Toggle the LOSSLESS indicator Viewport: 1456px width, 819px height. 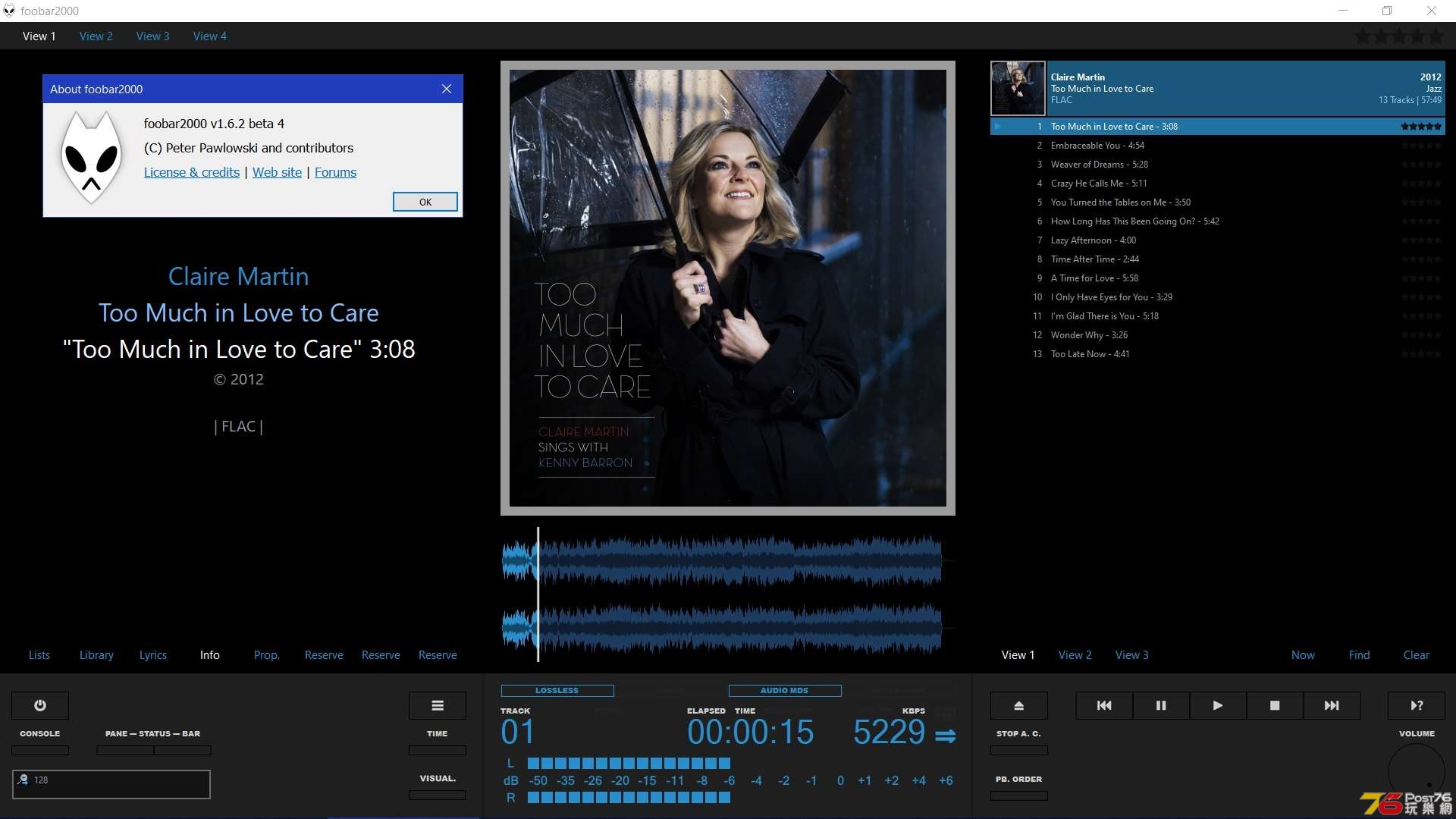click(557, 691)
